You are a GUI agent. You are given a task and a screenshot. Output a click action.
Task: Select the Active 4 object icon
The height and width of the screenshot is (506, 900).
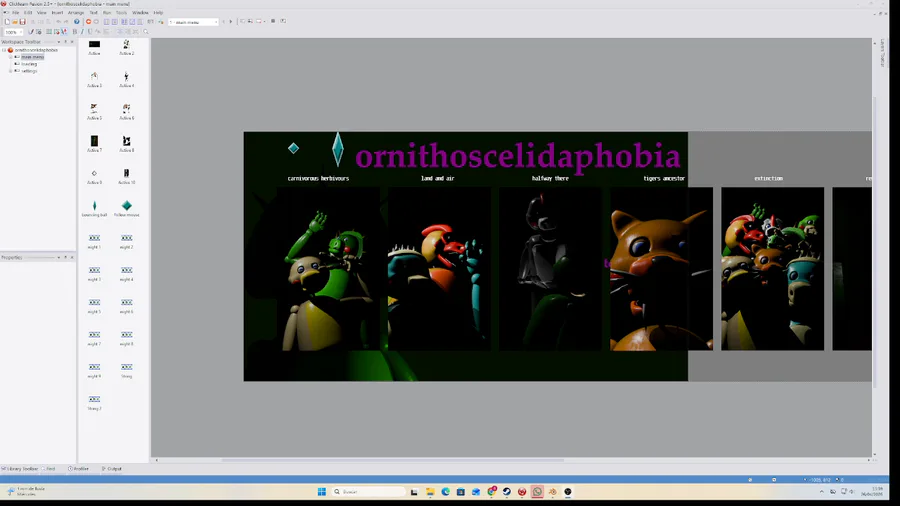coord(126,76)
